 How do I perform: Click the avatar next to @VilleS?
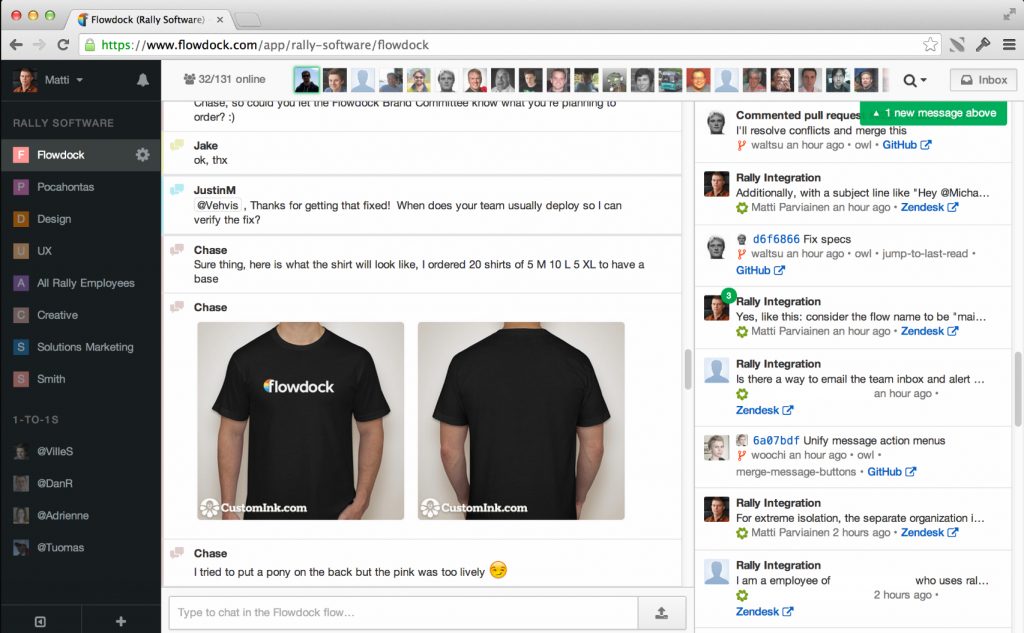21,451
